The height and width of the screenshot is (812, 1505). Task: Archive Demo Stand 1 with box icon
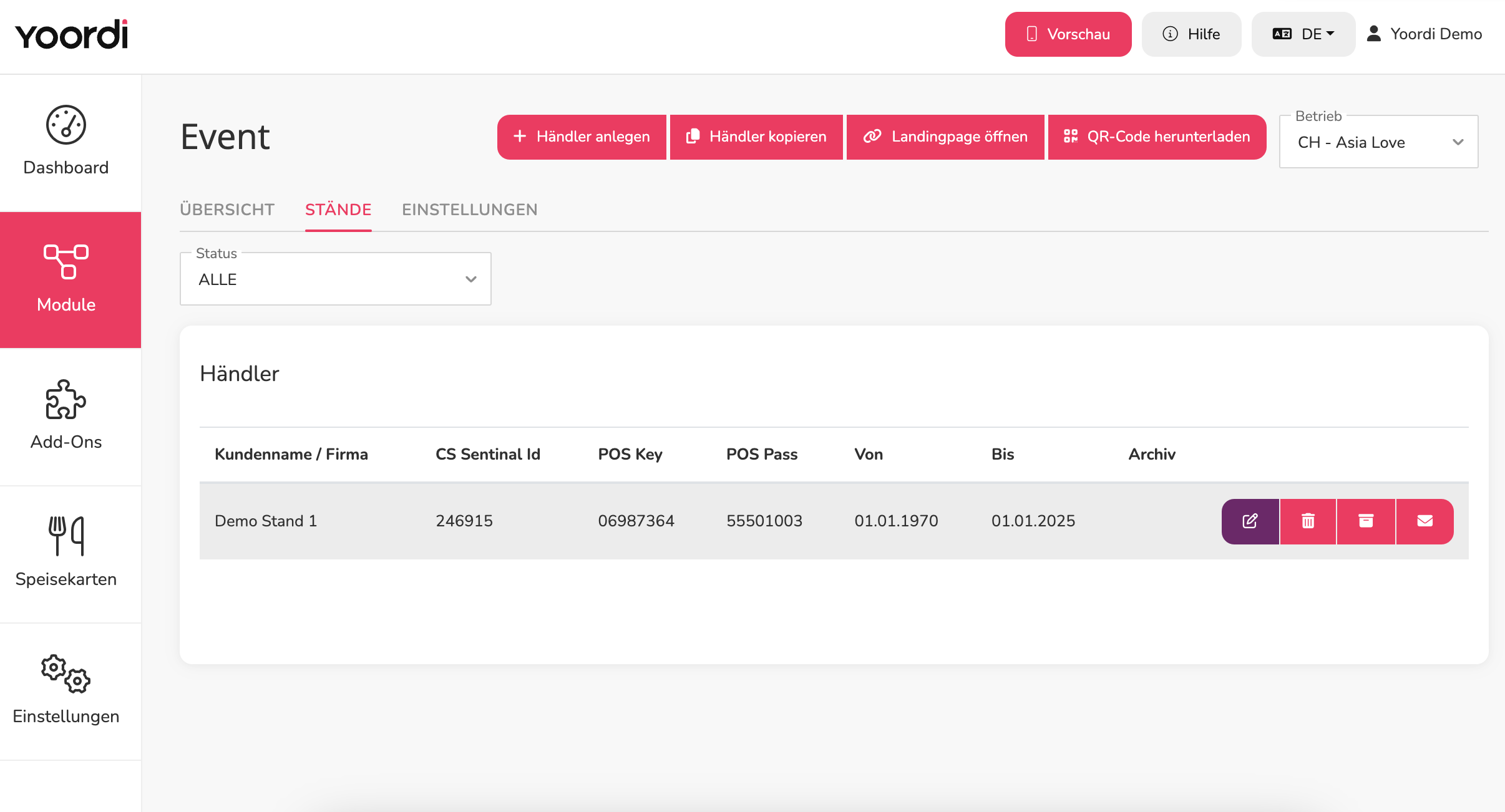[1366, 521]
